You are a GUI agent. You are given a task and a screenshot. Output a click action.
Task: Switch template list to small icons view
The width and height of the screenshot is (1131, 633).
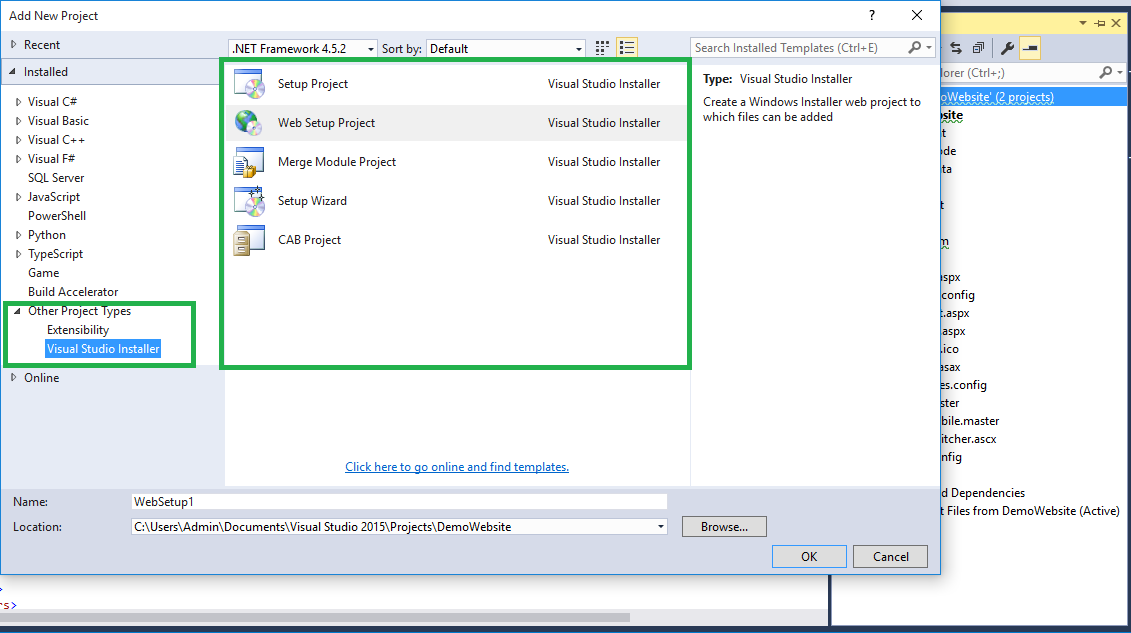click(x=601, y=47)
